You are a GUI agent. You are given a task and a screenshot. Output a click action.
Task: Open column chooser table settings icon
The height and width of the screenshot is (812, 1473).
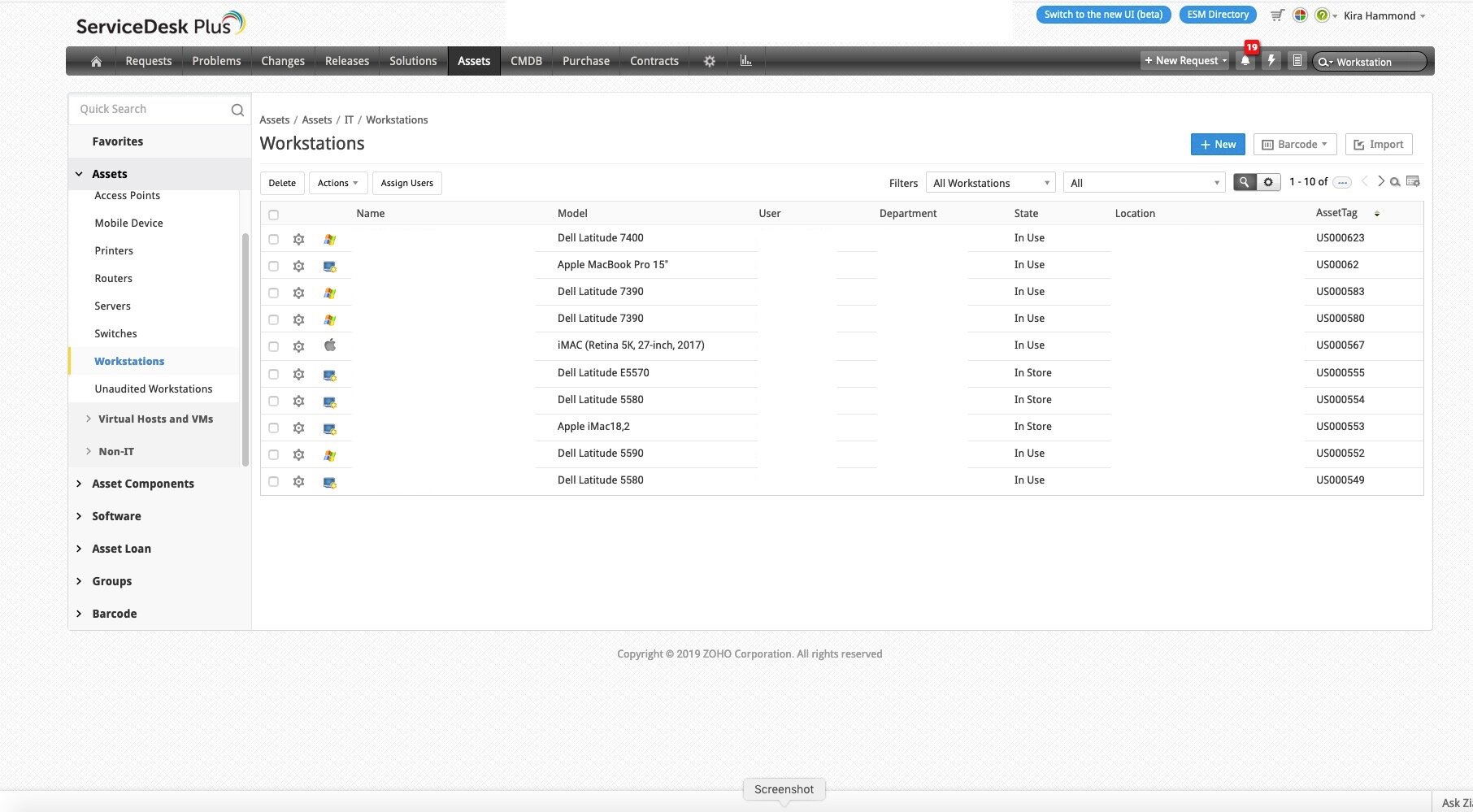(1413, 181)
